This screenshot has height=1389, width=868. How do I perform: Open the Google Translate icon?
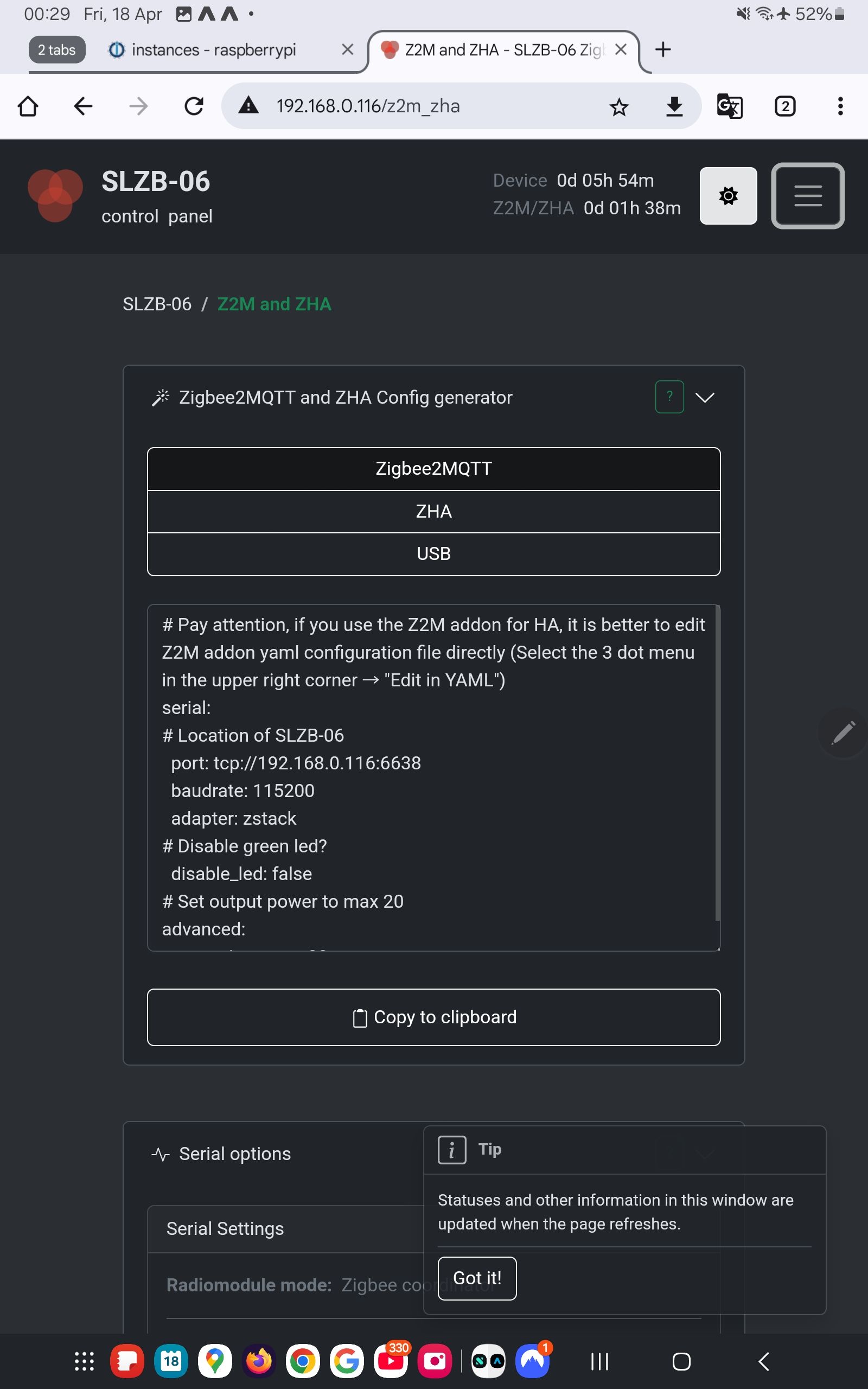[729, 106]
